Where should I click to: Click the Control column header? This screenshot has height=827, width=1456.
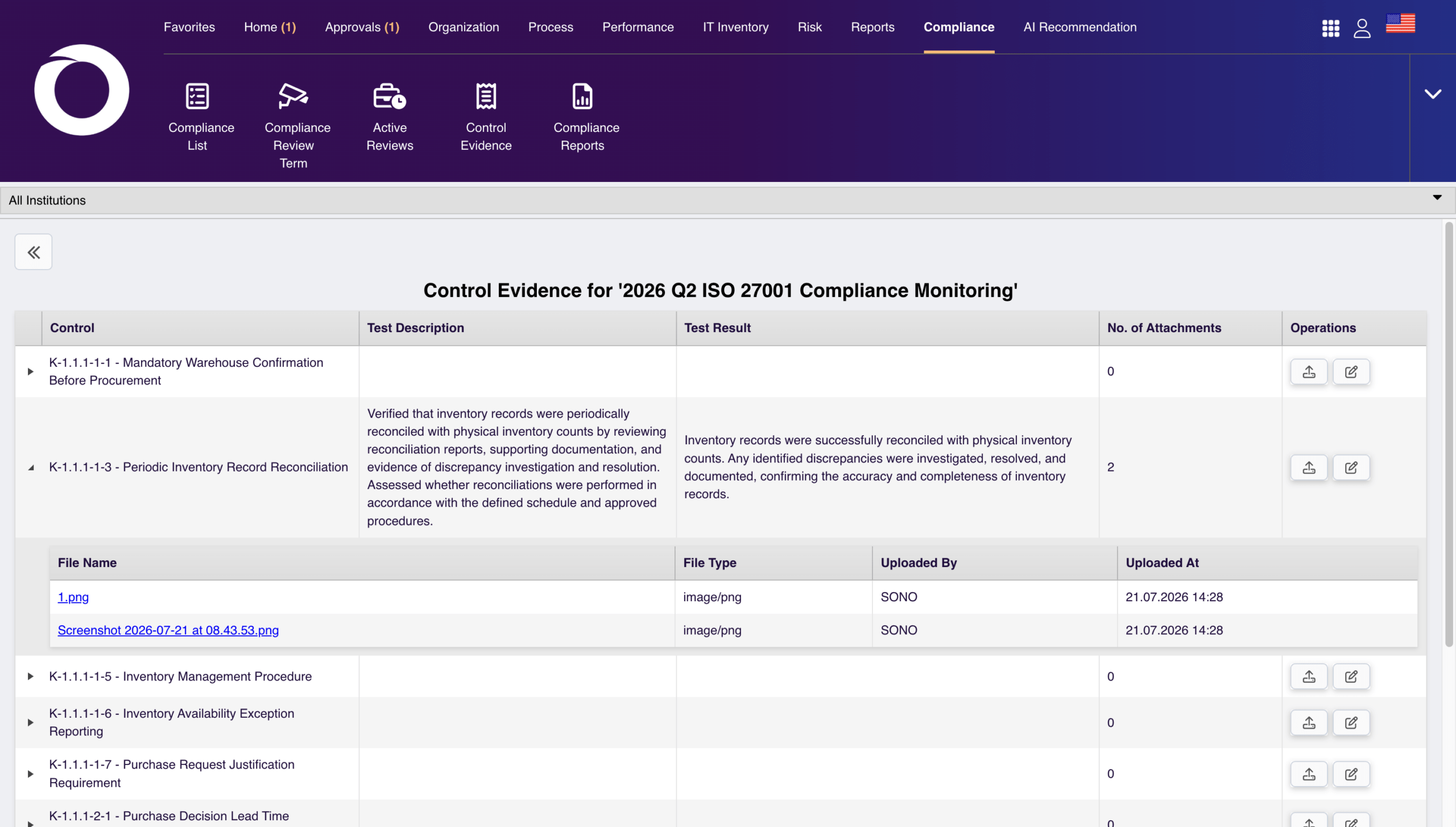200,328
